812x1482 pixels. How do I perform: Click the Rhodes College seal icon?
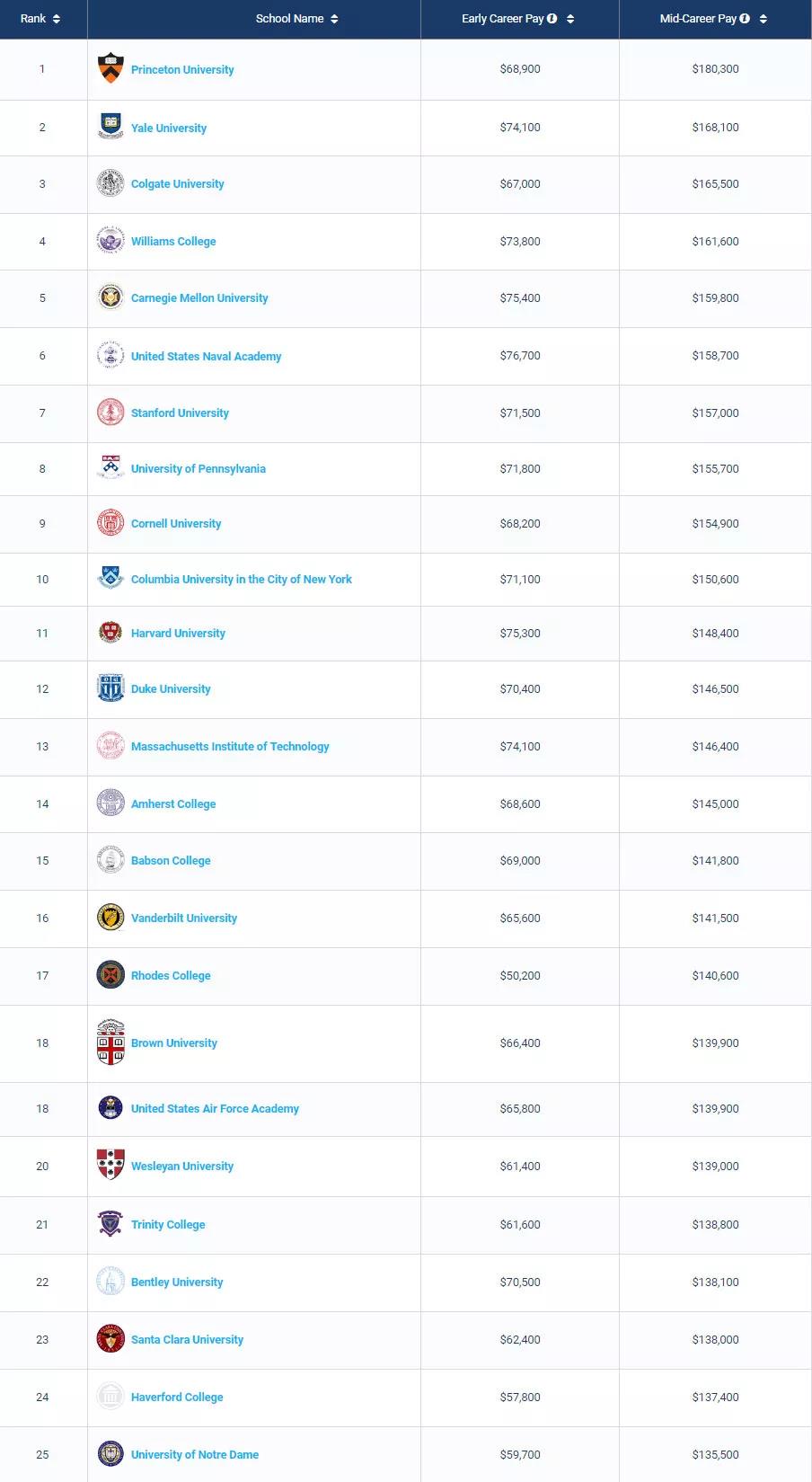(x=110, y=974)
